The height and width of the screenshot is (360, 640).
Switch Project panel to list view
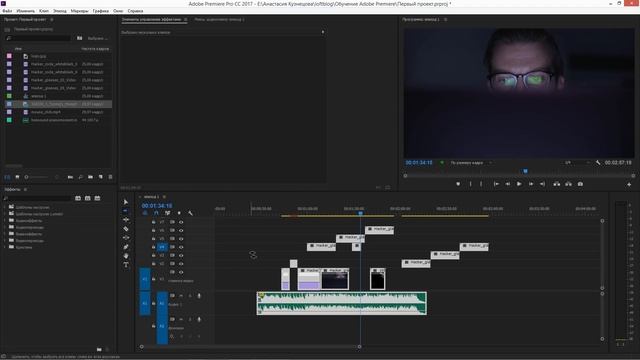point(7,177)
